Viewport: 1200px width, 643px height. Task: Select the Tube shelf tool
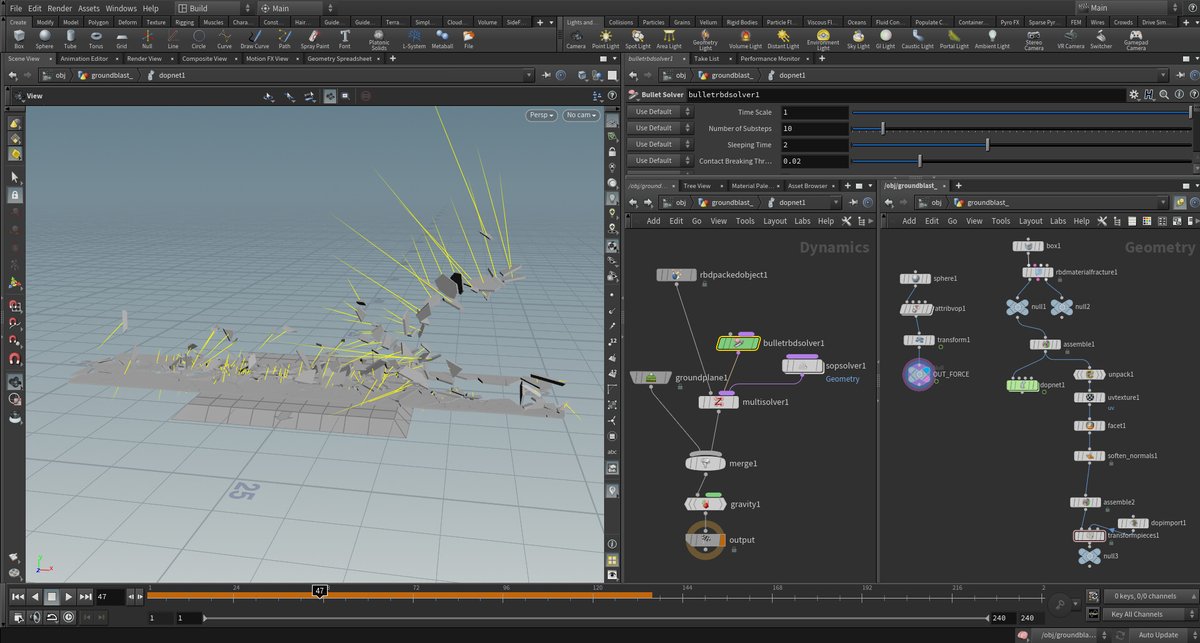[x=70, y=38]
